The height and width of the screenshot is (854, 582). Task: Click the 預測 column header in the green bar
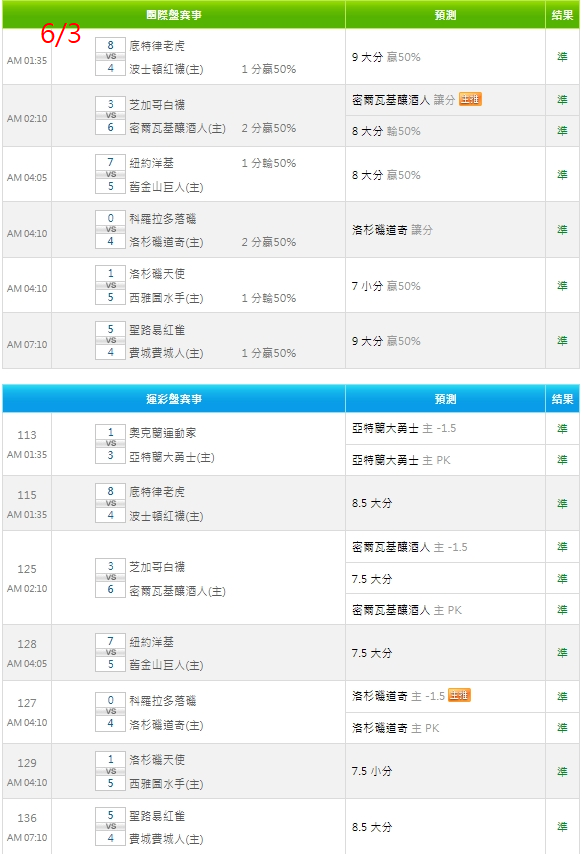(445, 15)
